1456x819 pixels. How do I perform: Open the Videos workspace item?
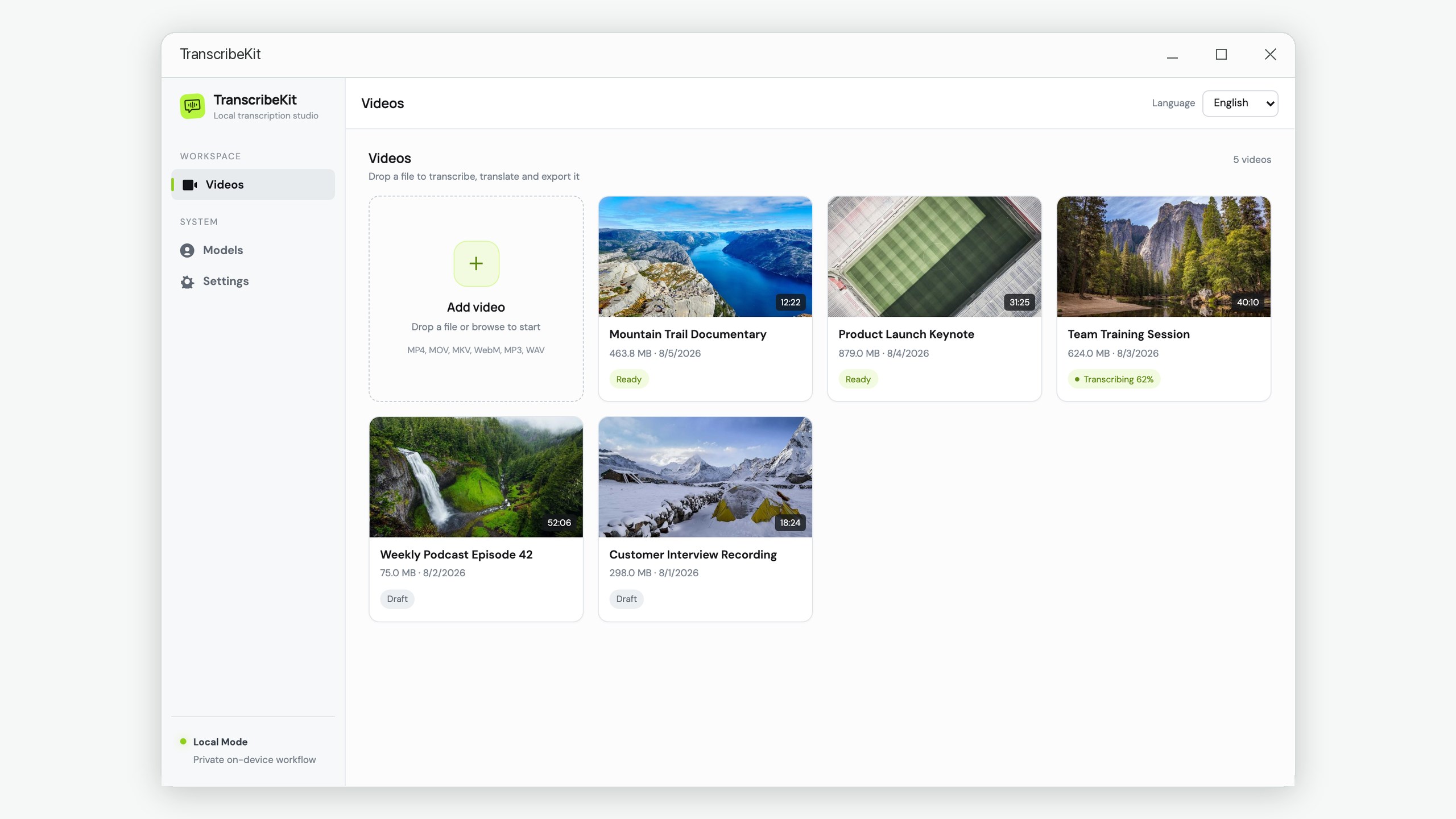[253, 184]
